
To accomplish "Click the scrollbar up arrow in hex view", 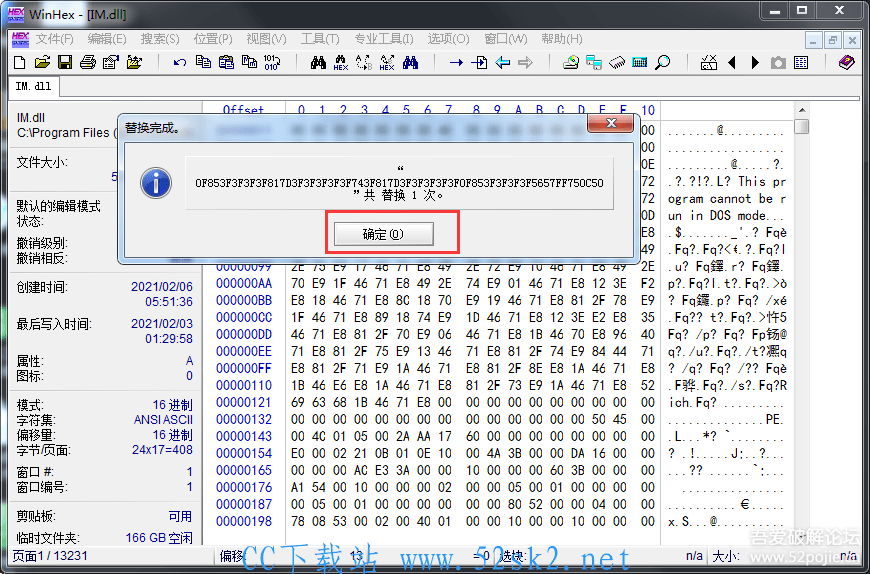I will pos(801,110).
